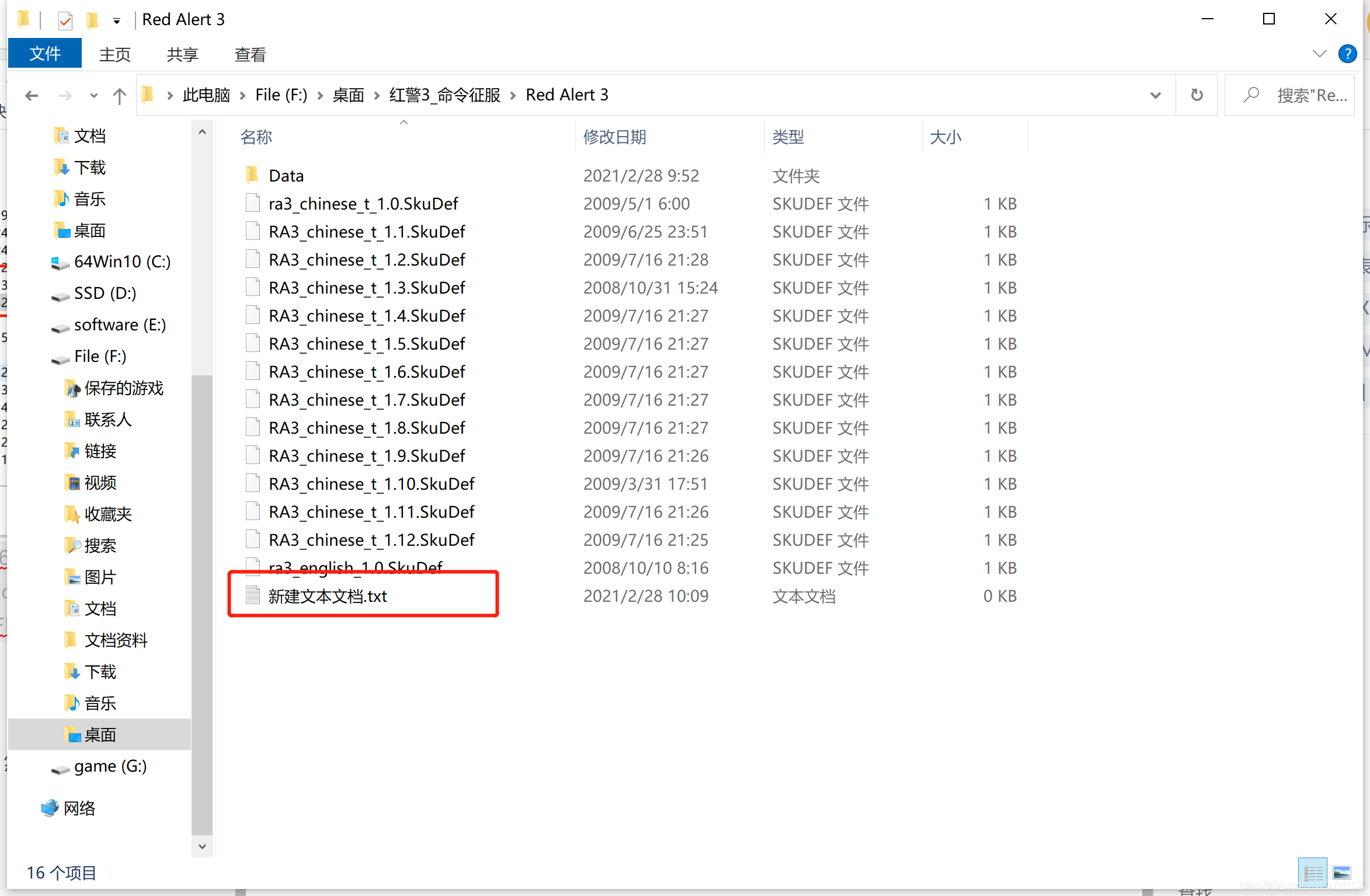Viewport: 1370px width, 896px height.
Task: Click 此电脑 in the address breadcrumb
Action: pyautogui.click(x=206, y=95)
